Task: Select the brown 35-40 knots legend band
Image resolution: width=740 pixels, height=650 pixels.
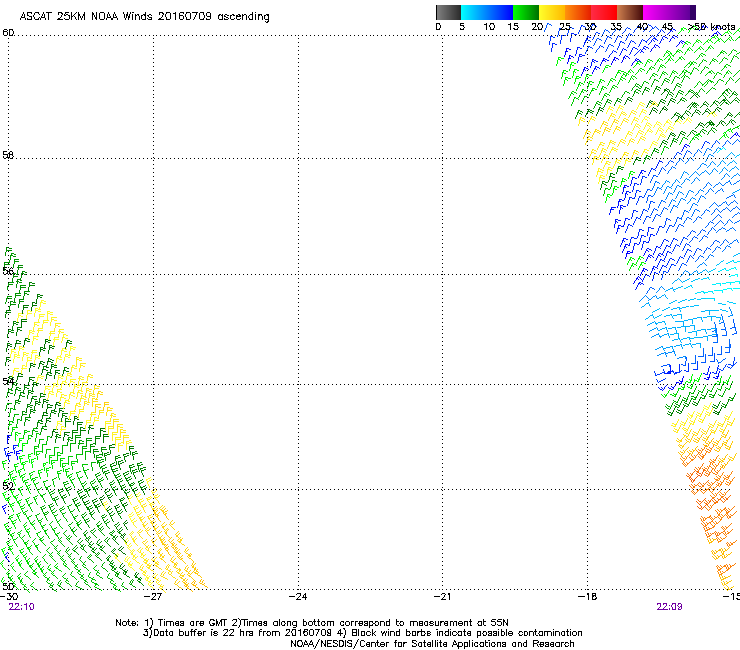Action: 630,12
